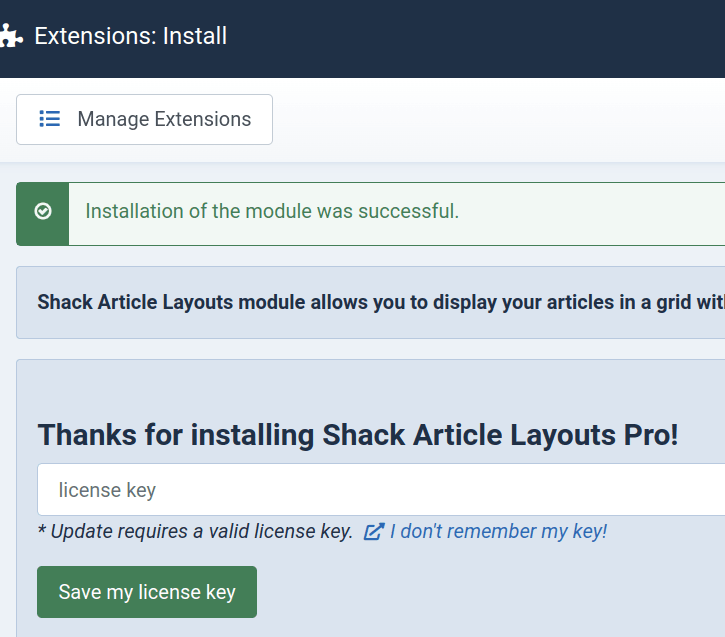Click the 'Extensions: Install' page title
725x637 pixels.
(131, 36)
